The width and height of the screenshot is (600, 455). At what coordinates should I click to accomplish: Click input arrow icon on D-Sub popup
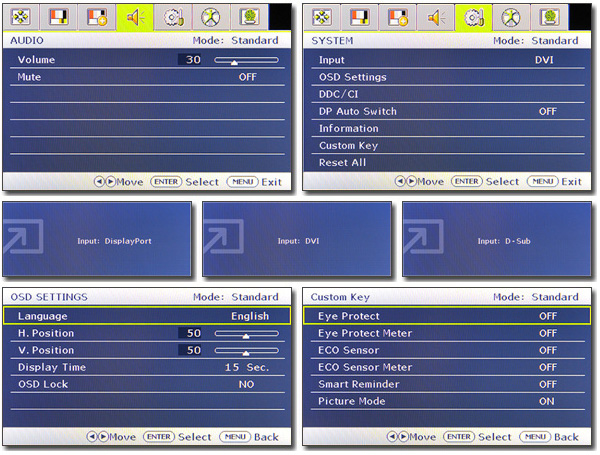click(424, 236)
